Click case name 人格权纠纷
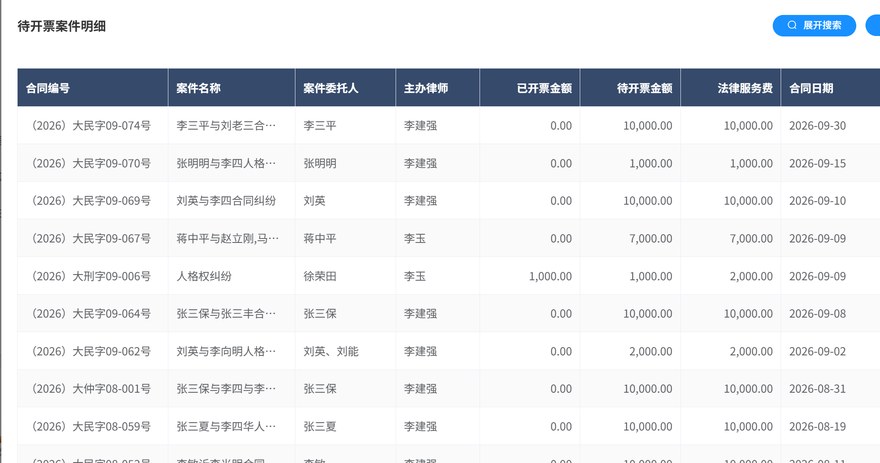Screen dimensions: 880x463 [x=204, y=276]
